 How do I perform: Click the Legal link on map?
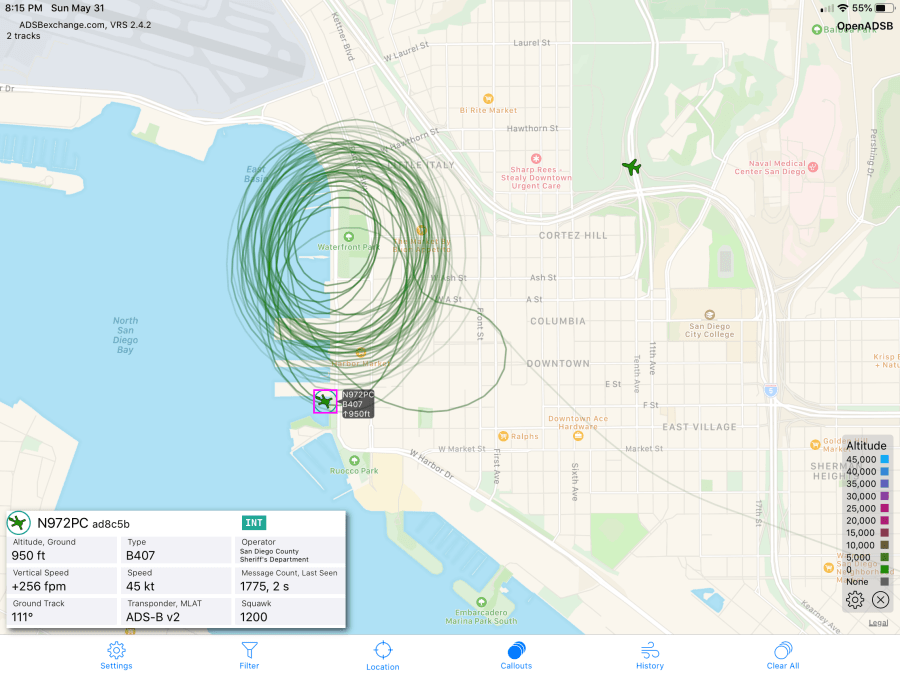878,623
